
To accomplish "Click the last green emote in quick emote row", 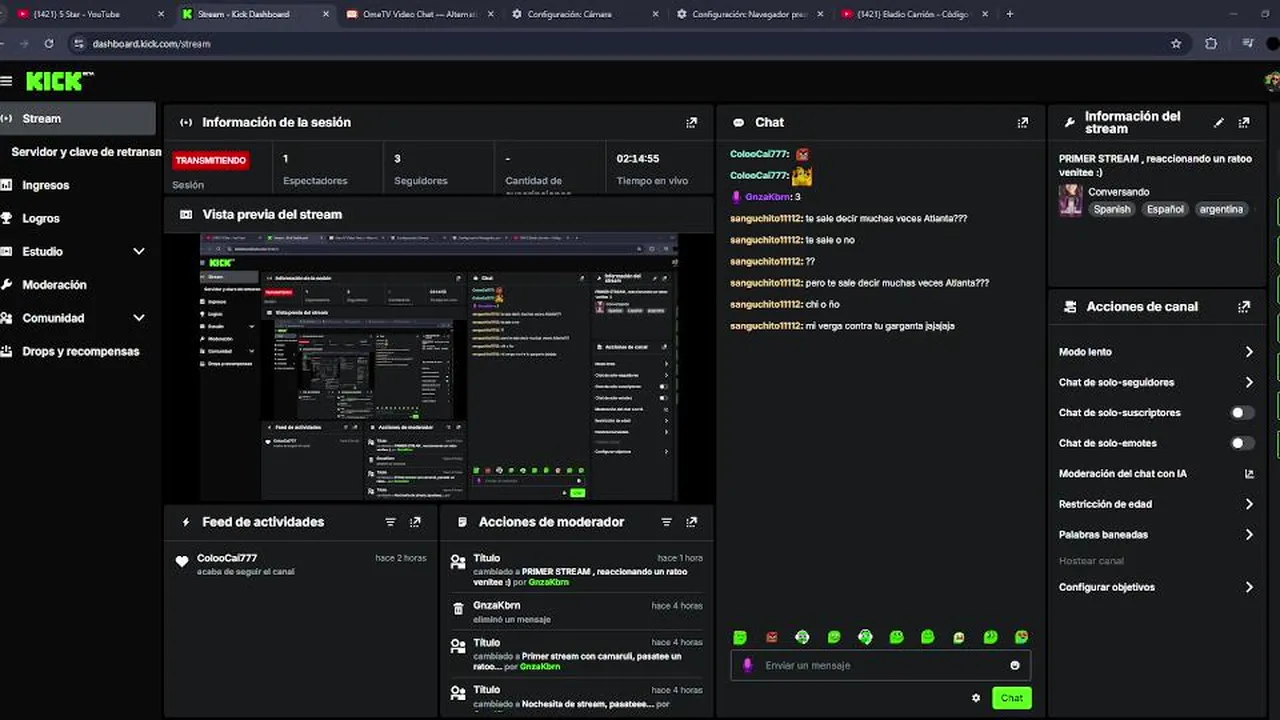I will [1021, 637].
